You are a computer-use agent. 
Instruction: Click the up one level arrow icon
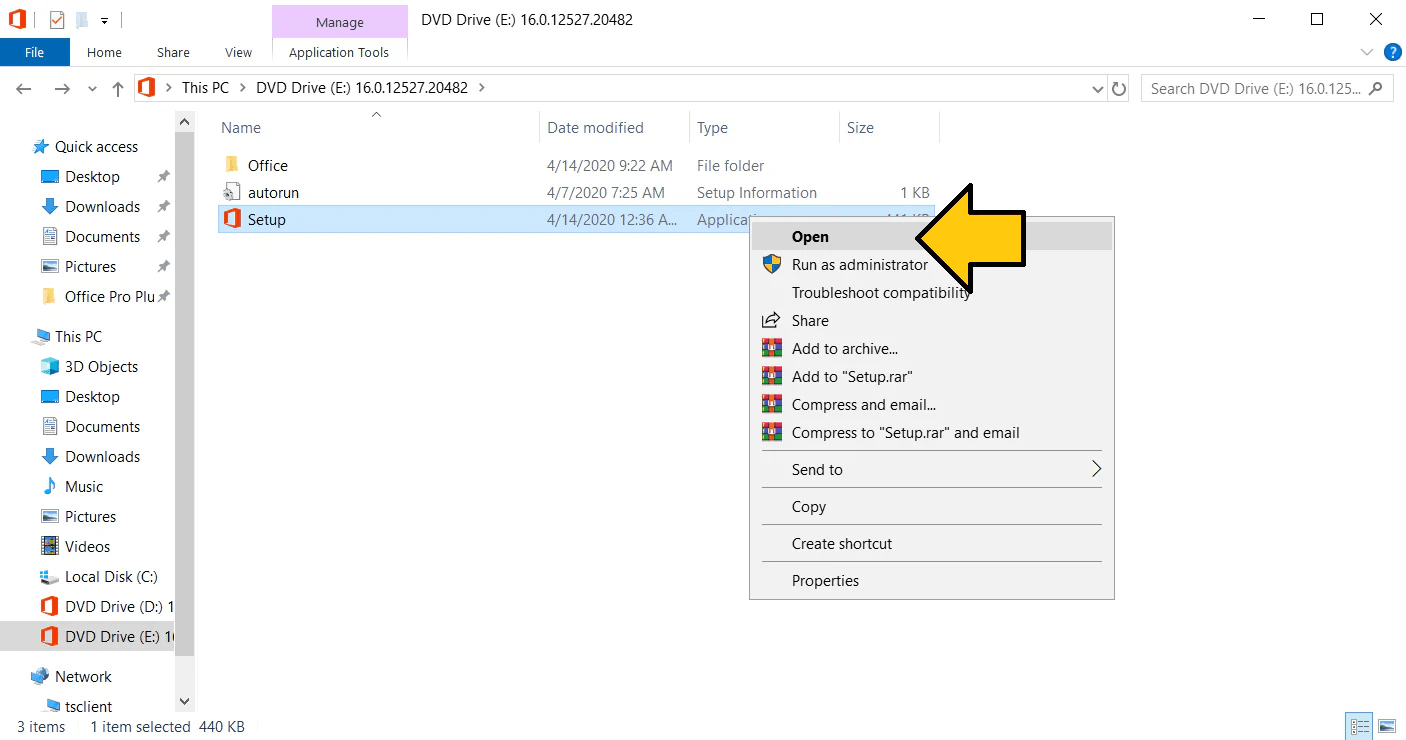coord(117,88)
